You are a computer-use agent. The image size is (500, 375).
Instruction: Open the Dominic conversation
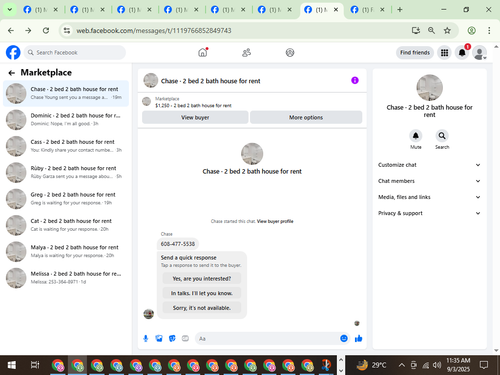click(x=66, y=120)
